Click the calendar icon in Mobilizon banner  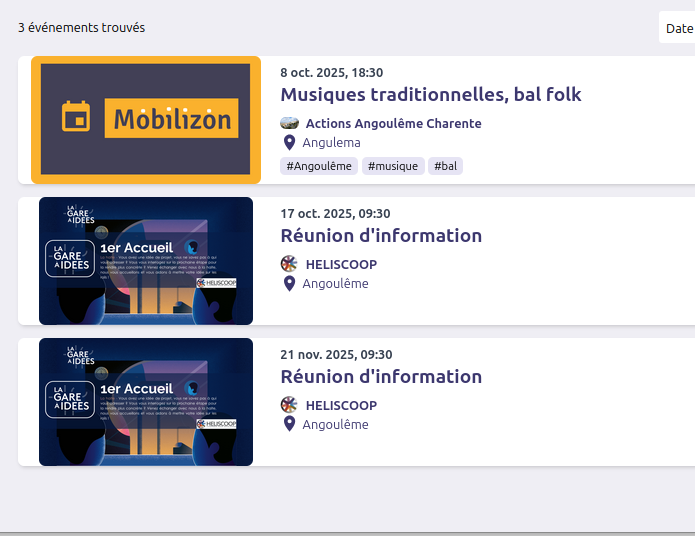(76, 117)
